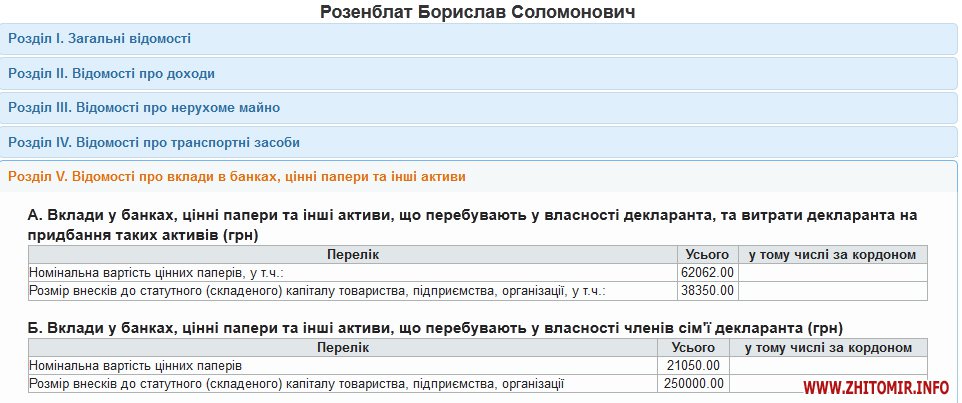962x403 pixels.
Task: Click the section А heading about declarant's assets
Action: [472, 225]
